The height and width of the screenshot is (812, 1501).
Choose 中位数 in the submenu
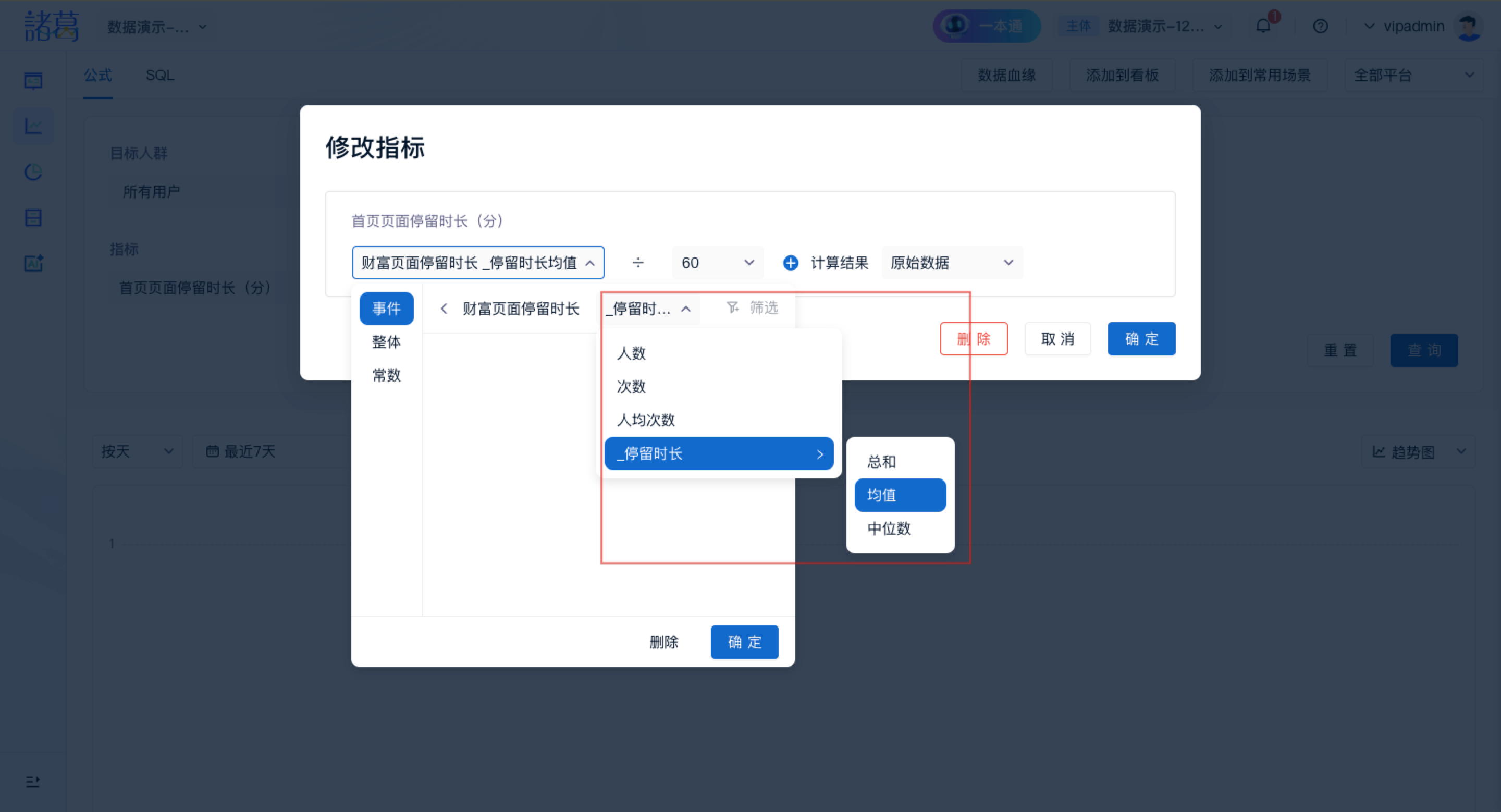889,528
